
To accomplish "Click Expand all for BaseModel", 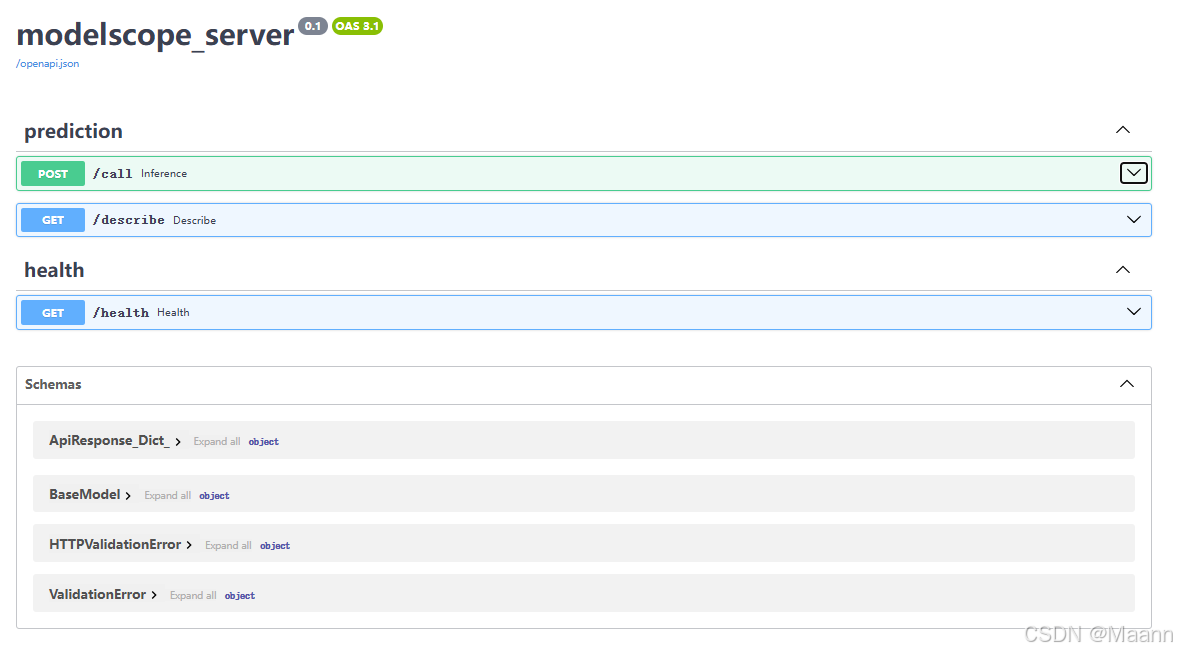I will pos(167,494).
